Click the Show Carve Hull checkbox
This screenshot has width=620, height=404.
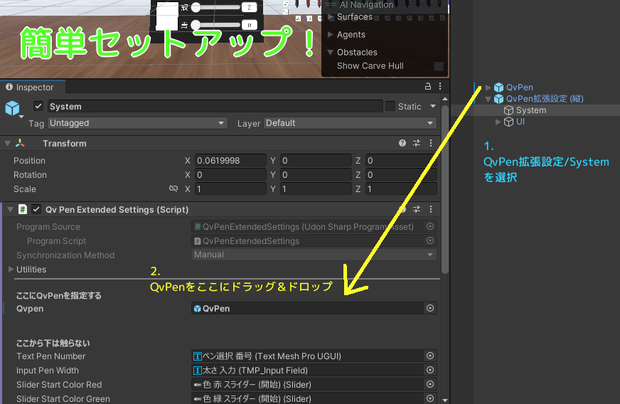coord(439,66)
